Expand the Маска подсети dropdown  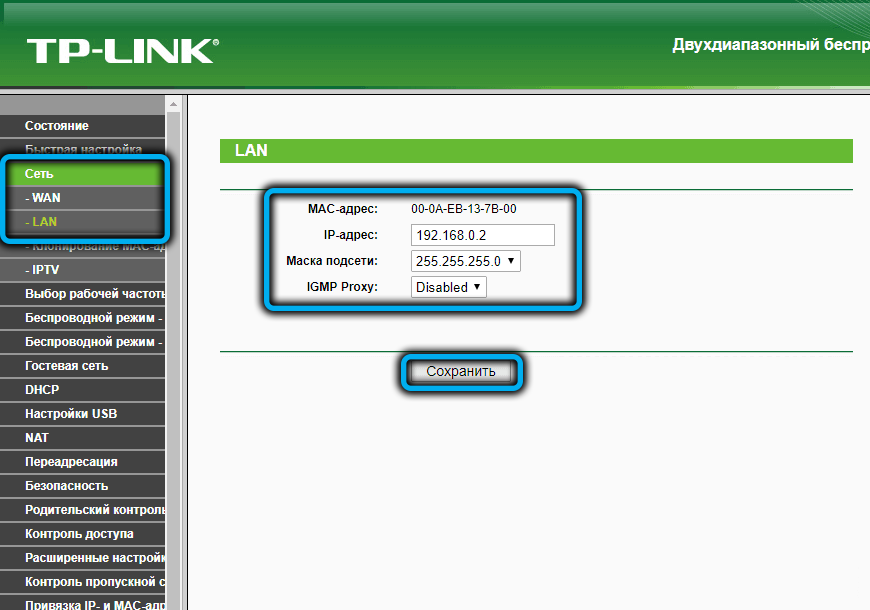pyautogui.click(x=465, y=261)
